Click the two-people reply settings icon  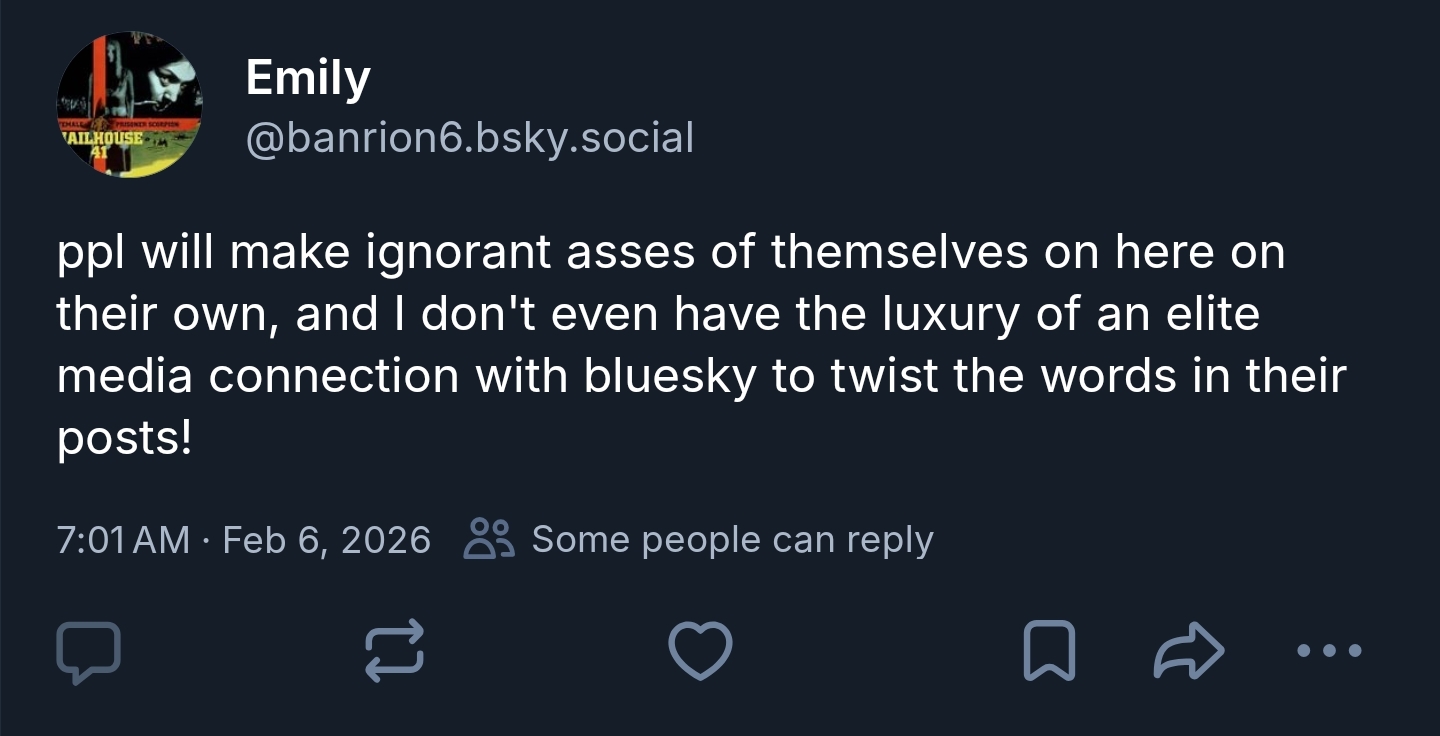pos(490,539)
